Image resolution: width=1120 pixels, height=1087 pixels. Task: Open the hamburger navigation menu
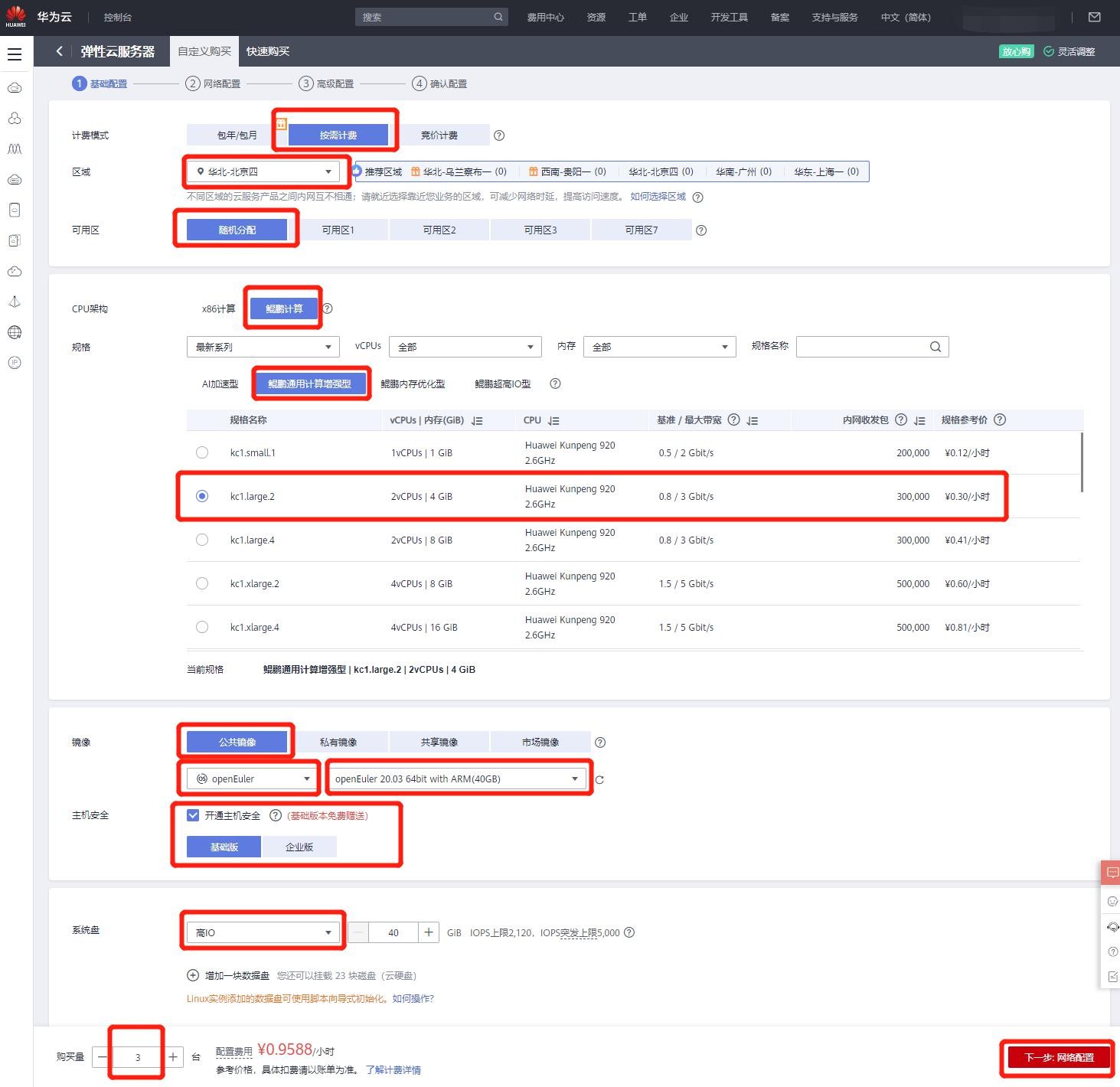pyautogui.click(x=15, y=54)
